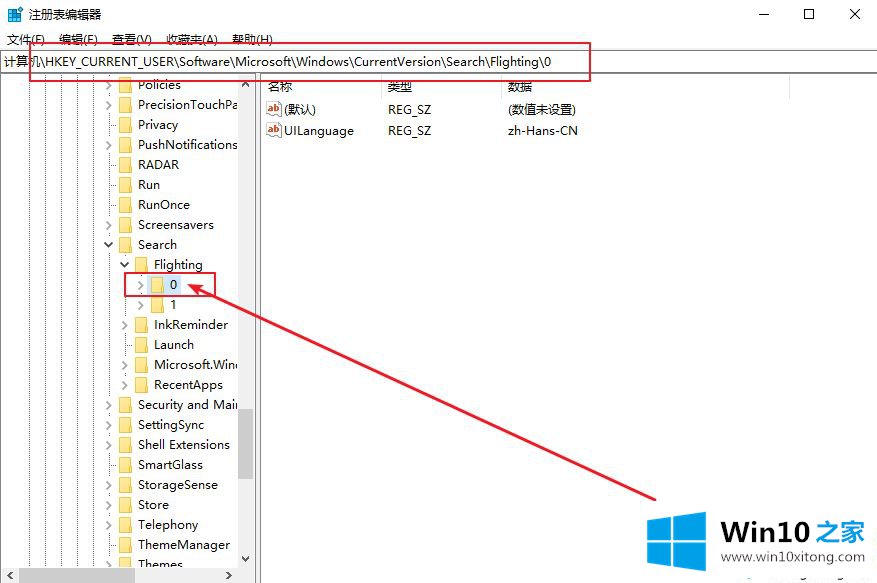
Task: Click the SmartGlass folder icon
Action: coord(126,465)
